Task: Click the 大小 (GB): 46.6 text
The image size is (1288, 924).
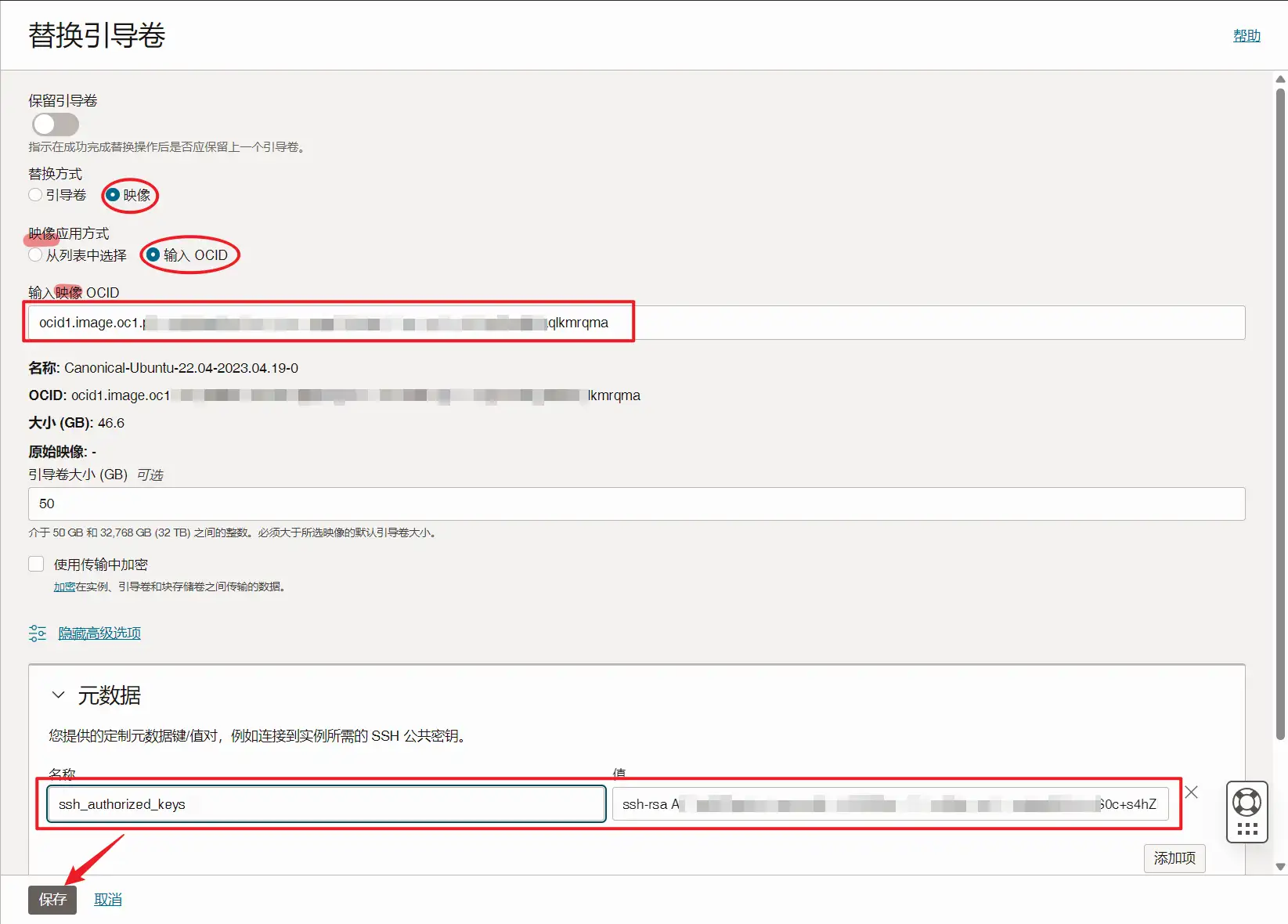Action: click(x=77, y=423)
